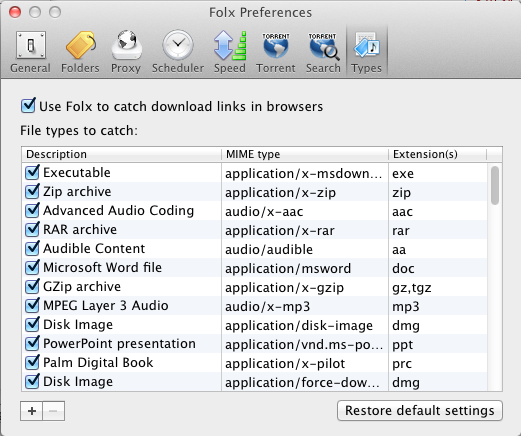Viewport: 521px width, 436px height.
Task: Toggle Advanced Audio Coding checkbox
Action: pyautogui.click(x=32, y=210)
